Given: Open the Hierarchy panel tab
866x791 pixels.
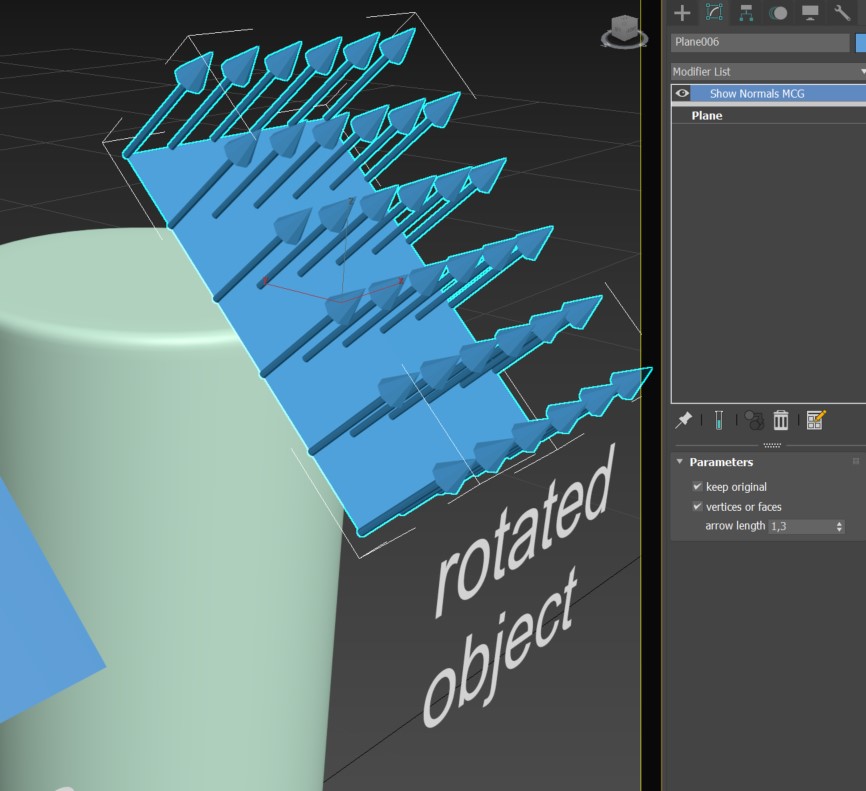Looking at the screenshot, I should [x=746, y=13].
